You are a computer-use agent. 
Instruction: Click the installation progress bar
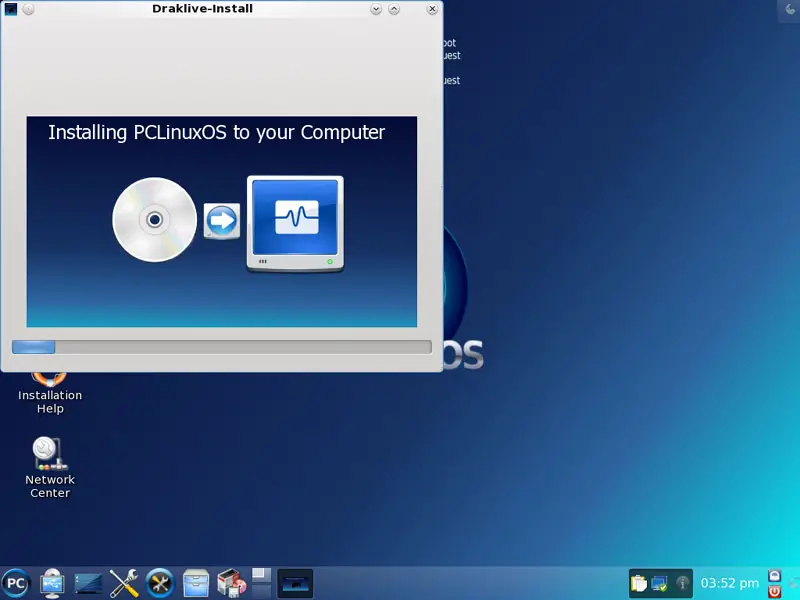pyautogui.click(x=222, y=347)
